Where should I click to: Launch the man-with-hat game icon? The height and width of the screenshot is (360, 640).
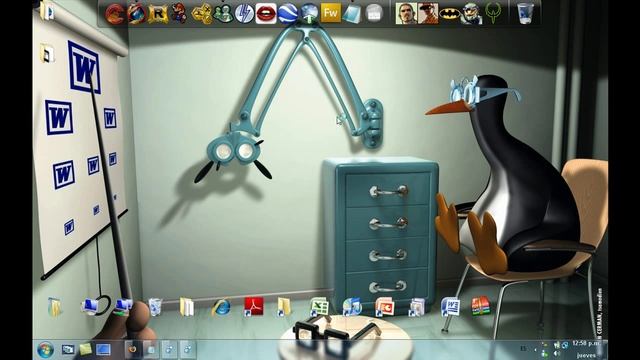428,13
